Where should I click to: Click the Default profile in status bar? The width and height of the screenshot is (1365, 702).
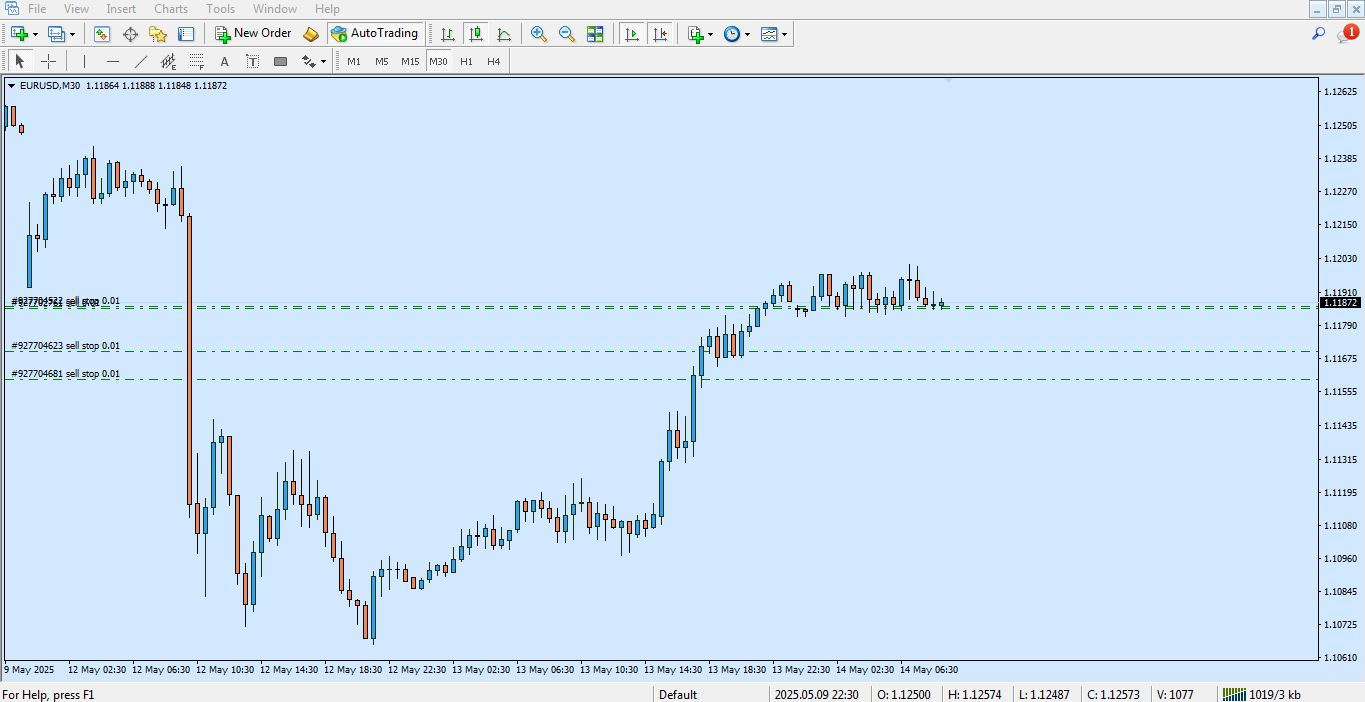coord(678,694)
